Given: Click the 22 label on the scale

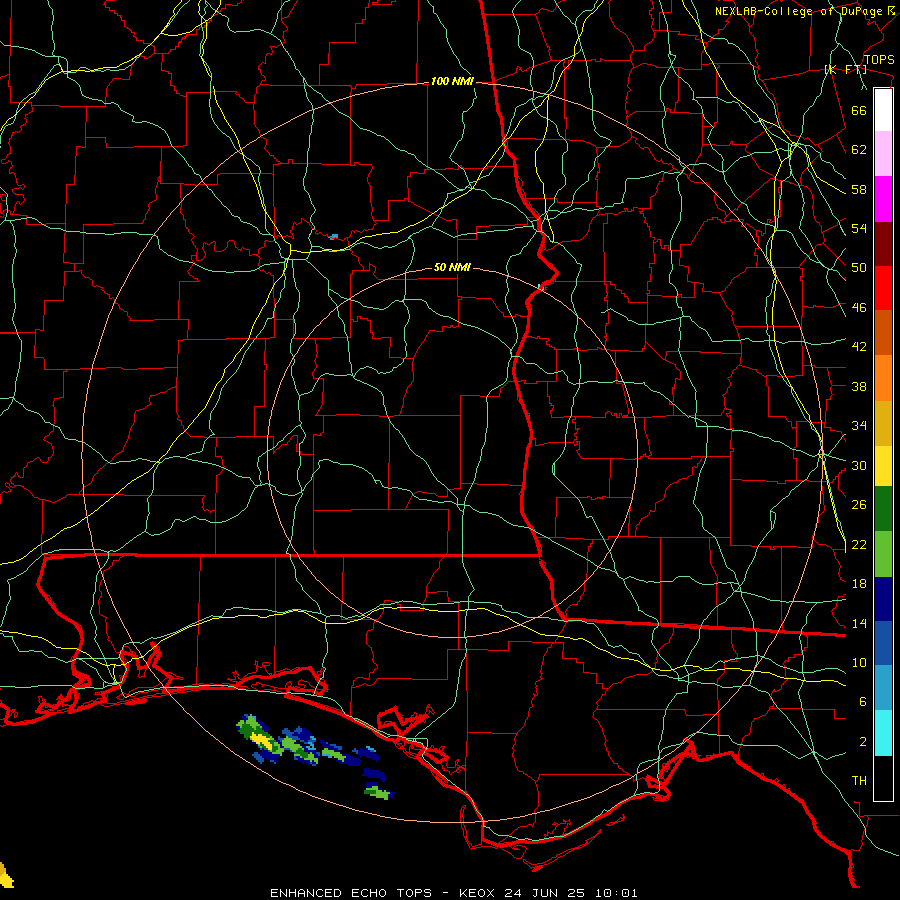Looking at the screenshot, I should tap(859, 544).
